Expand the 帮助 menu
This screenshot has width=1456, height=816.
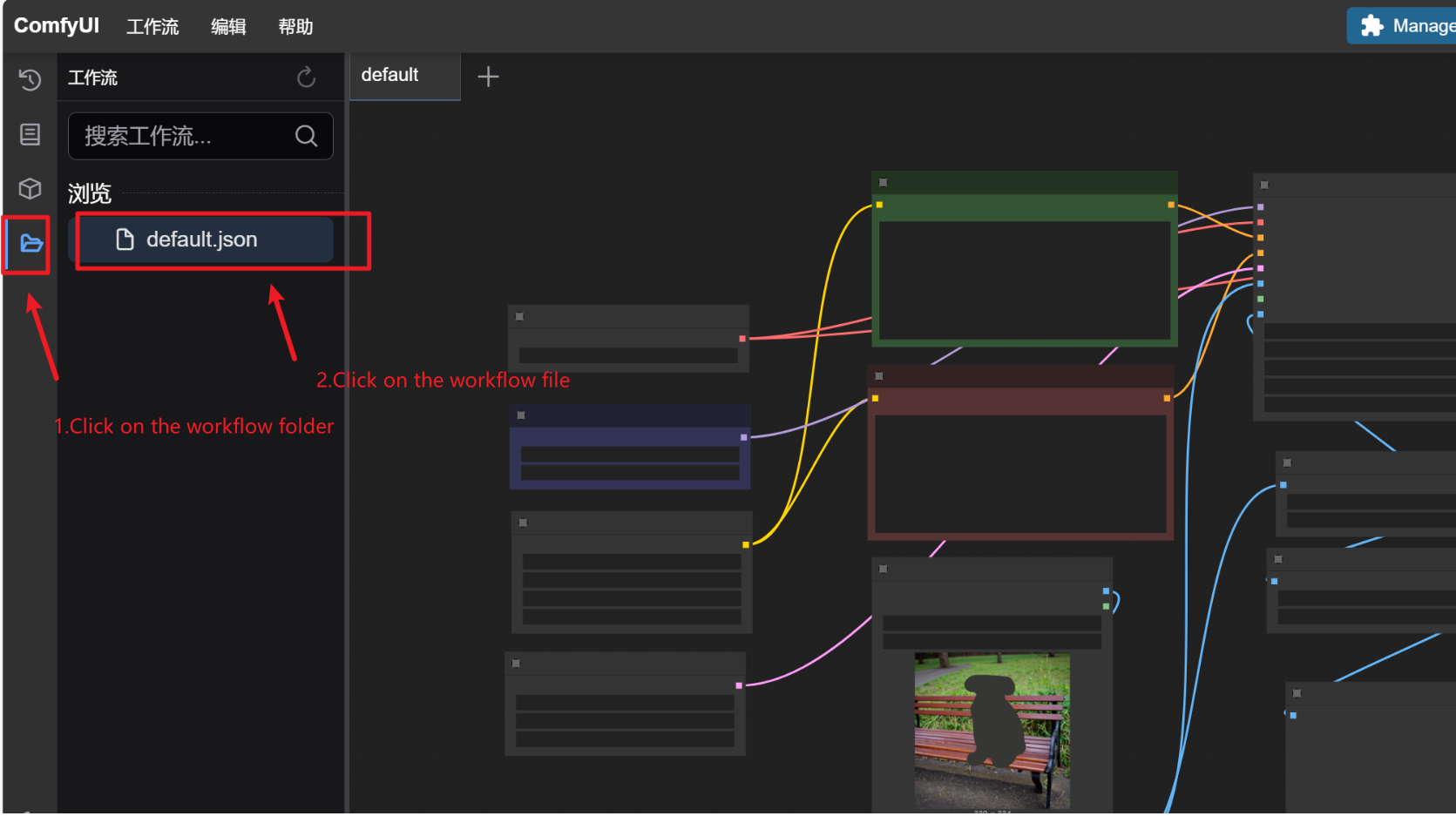(295, 27)
